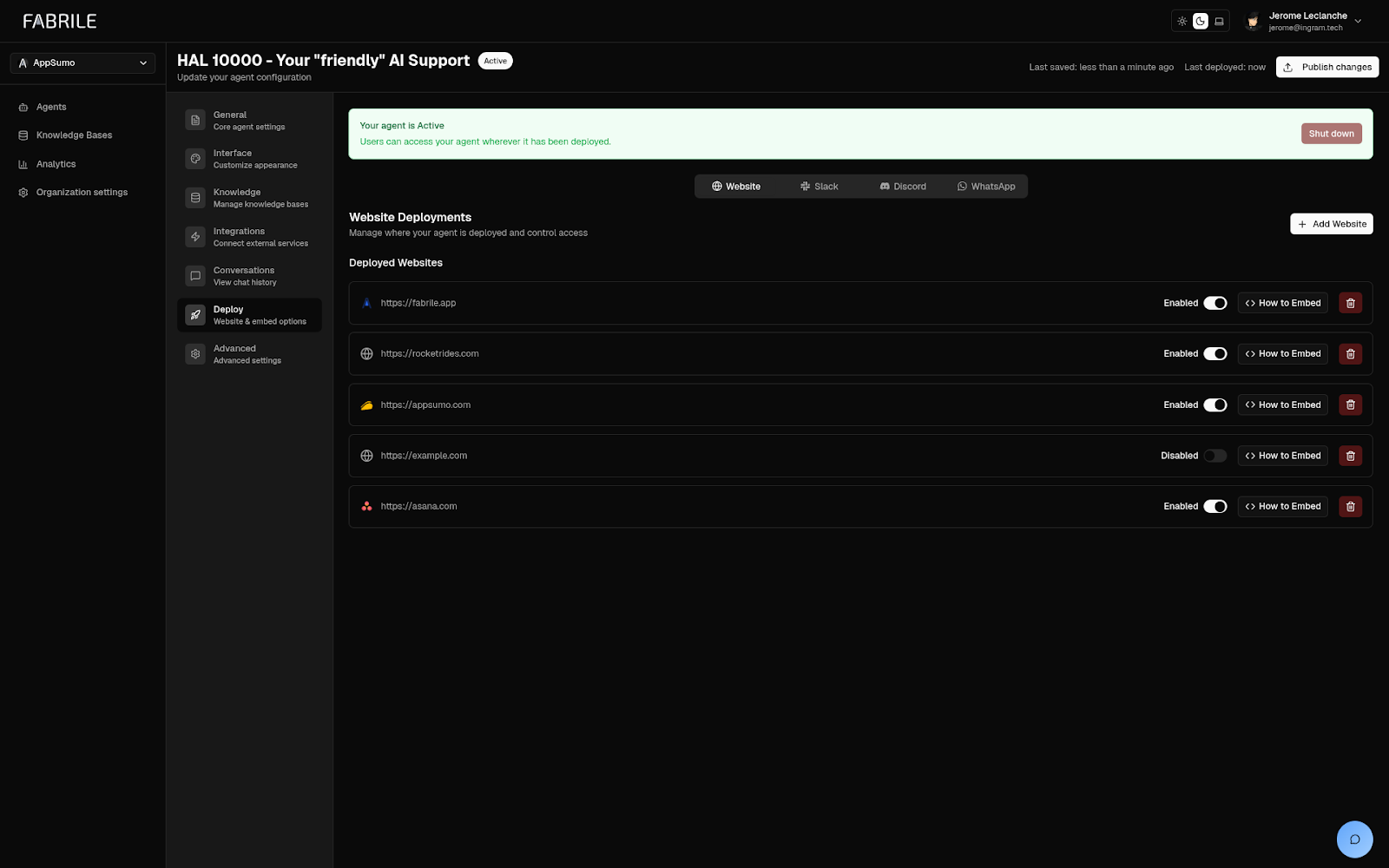Click the Publish changes button

pos(1327,67)
